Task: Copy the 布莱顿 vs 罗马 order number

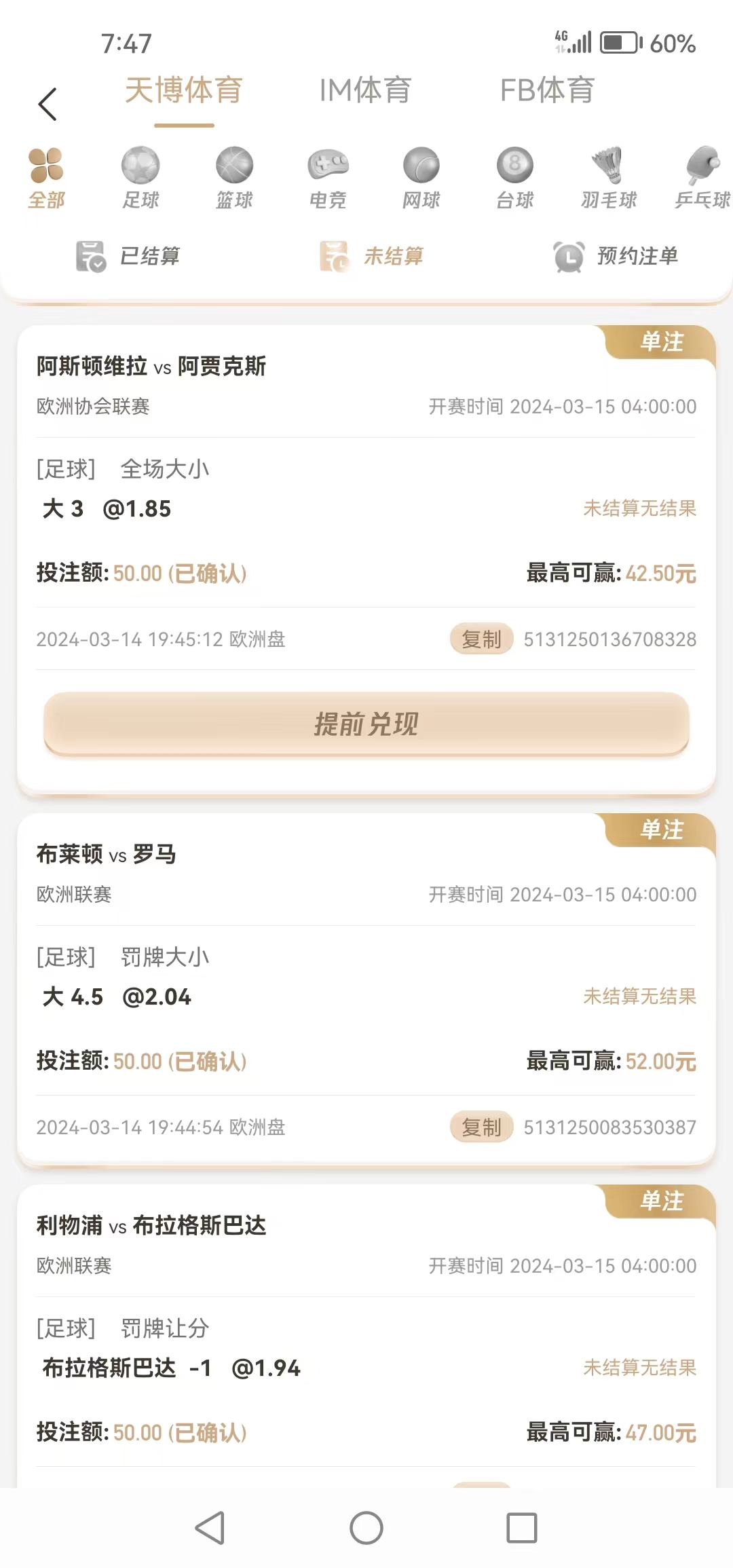Action: (481, 1127)
